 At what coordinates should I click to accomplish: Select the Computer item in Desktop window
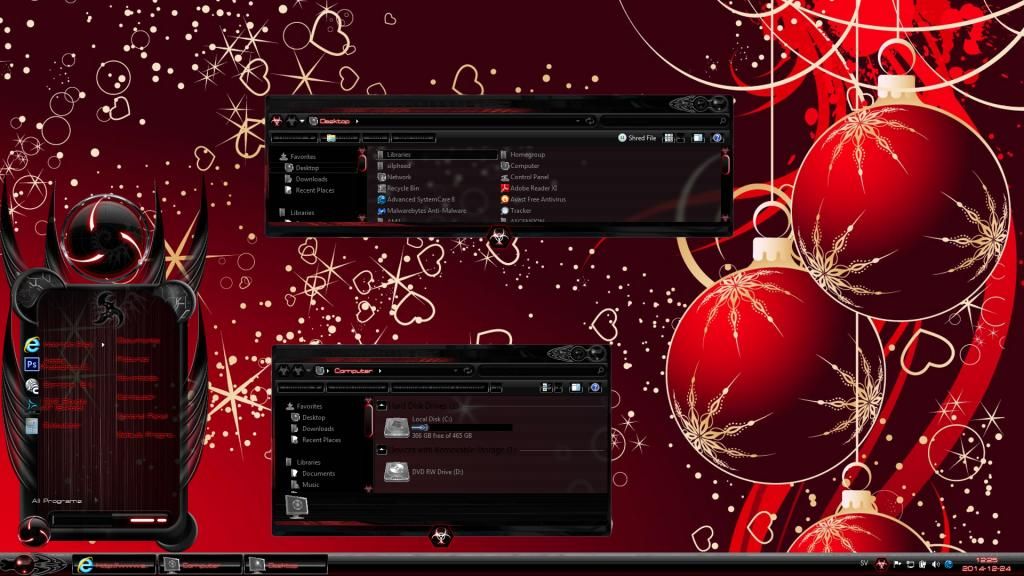[x=520, y=166]
